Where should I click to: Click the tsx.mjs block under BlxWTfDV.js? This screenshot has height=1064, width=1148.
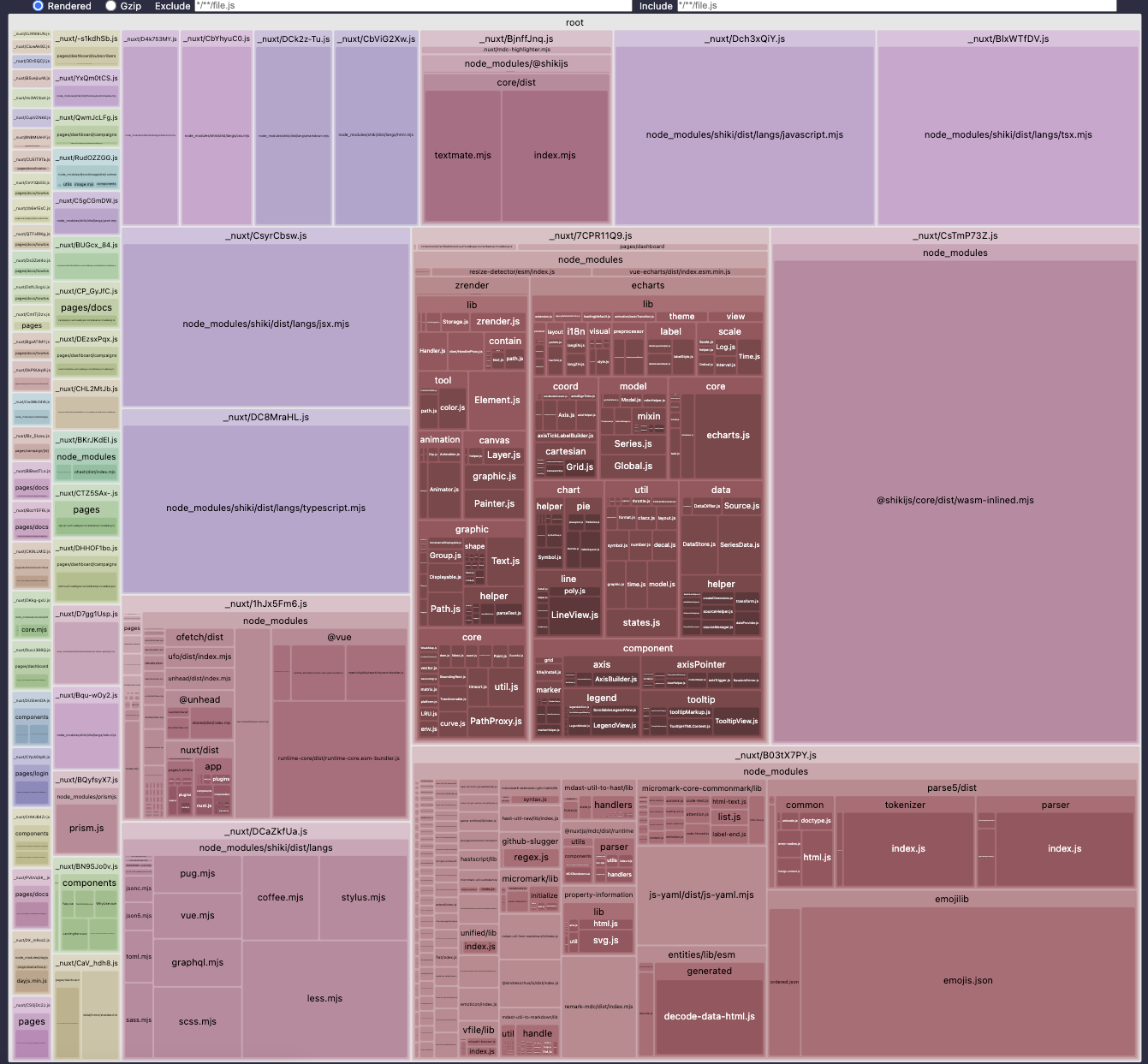point(1008,134)
